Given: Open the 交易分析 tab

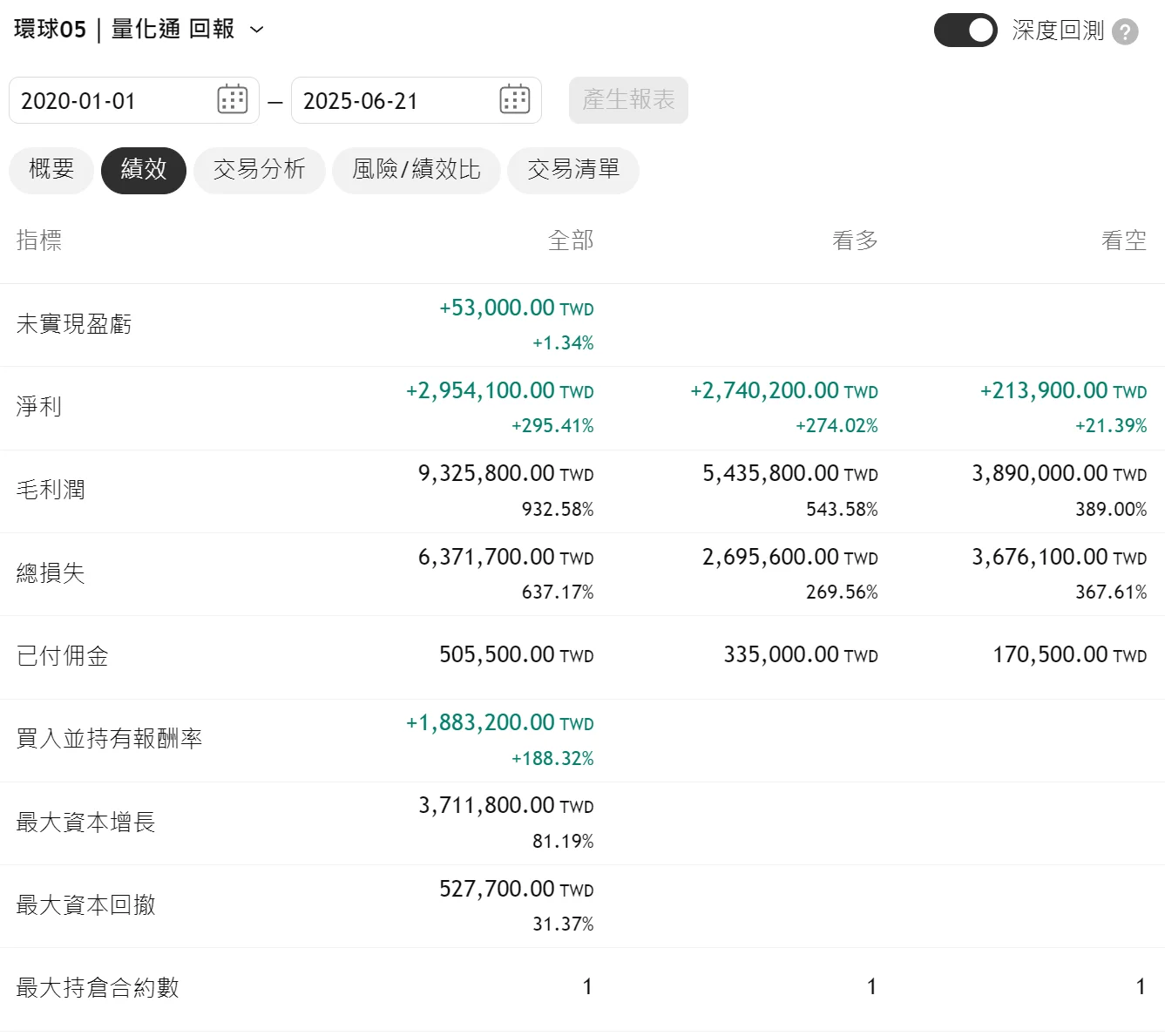Looking at the screenshot, I should tap(260, 170).
